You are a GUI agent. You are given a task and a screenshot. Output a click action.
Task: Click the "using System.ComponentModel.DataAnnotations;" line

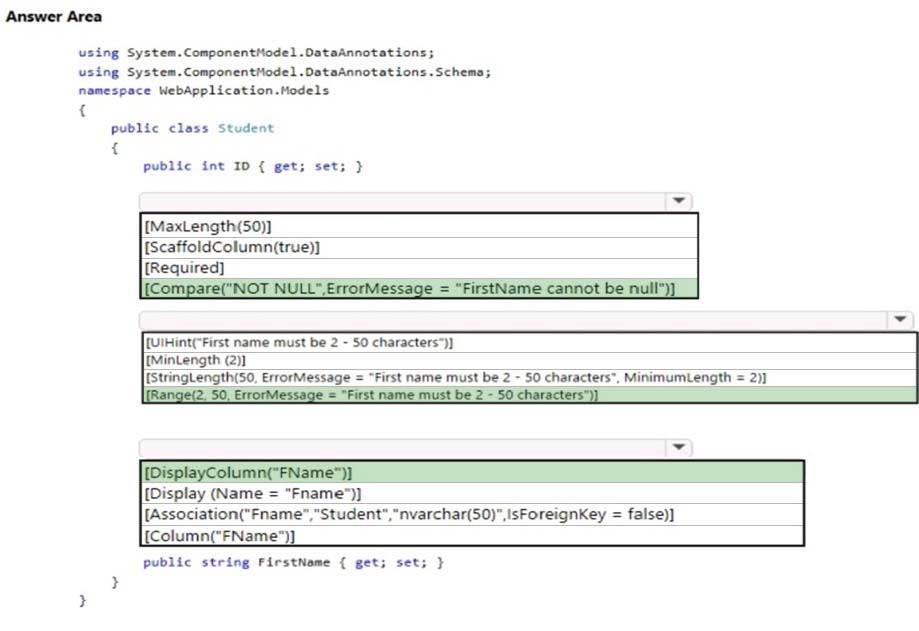click(257, 52)
